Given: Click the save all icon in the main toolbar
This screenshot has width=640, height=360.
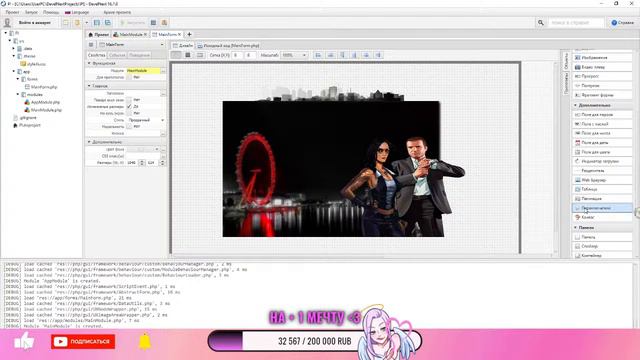Looking at the screenshot, I should [108, 23].
